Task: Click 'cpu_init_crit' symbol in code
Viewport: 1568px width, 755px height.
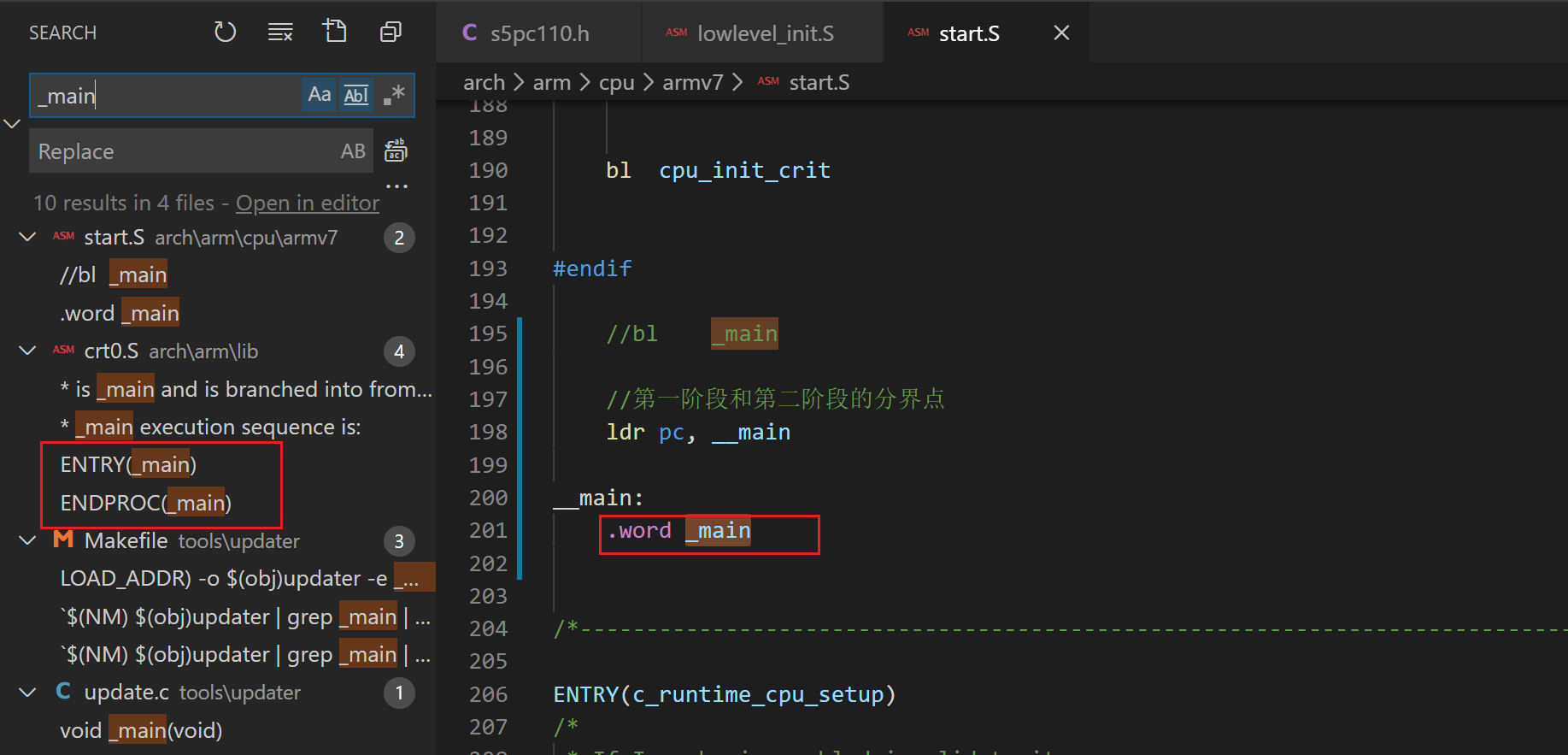Action: [x=744, y=170]
